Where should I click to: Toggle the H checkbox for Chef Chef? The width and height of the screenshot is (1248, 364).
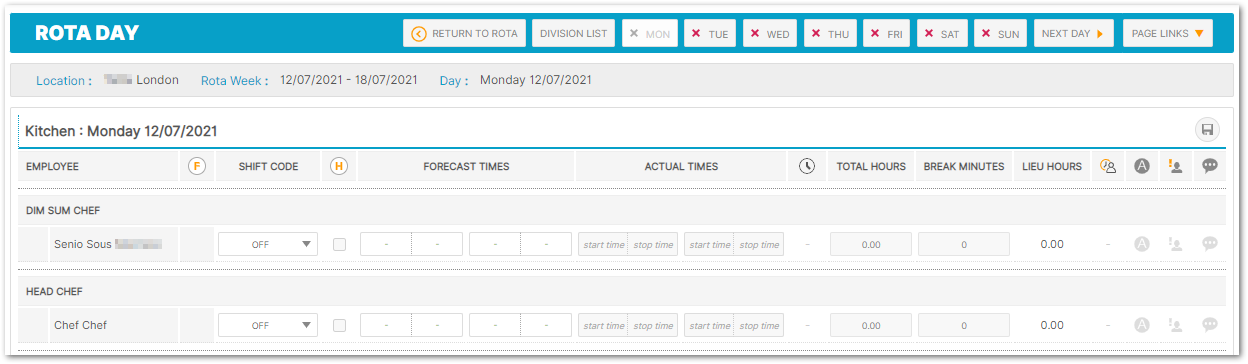click(x=339, y=326)
